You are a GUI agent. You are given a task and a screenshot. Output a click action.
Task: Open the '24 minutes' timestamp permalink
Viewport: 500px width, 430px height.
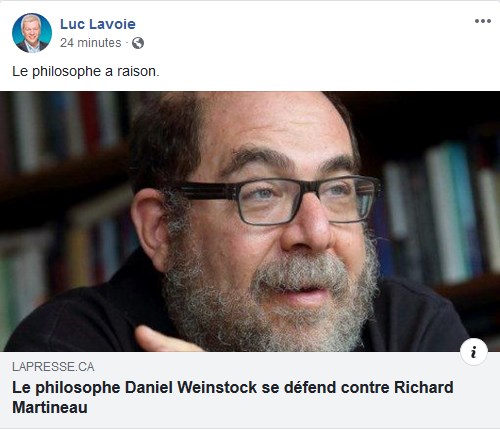point(91,43)
